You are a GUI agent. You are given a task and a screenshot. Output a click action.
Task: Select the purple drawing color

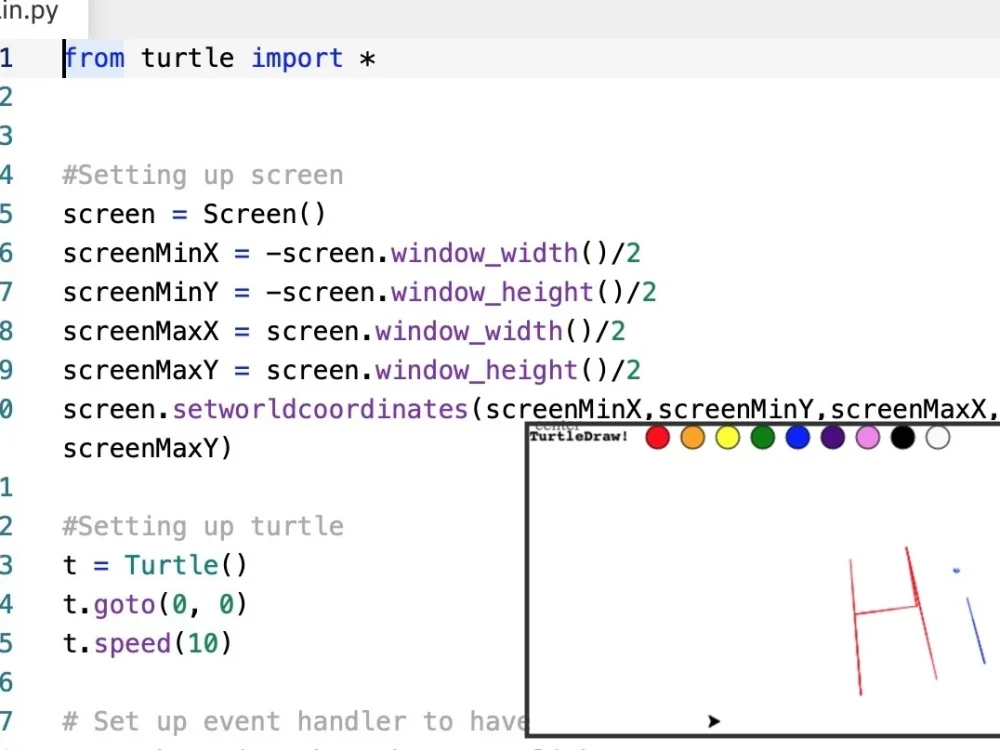(x=832, y=437)
